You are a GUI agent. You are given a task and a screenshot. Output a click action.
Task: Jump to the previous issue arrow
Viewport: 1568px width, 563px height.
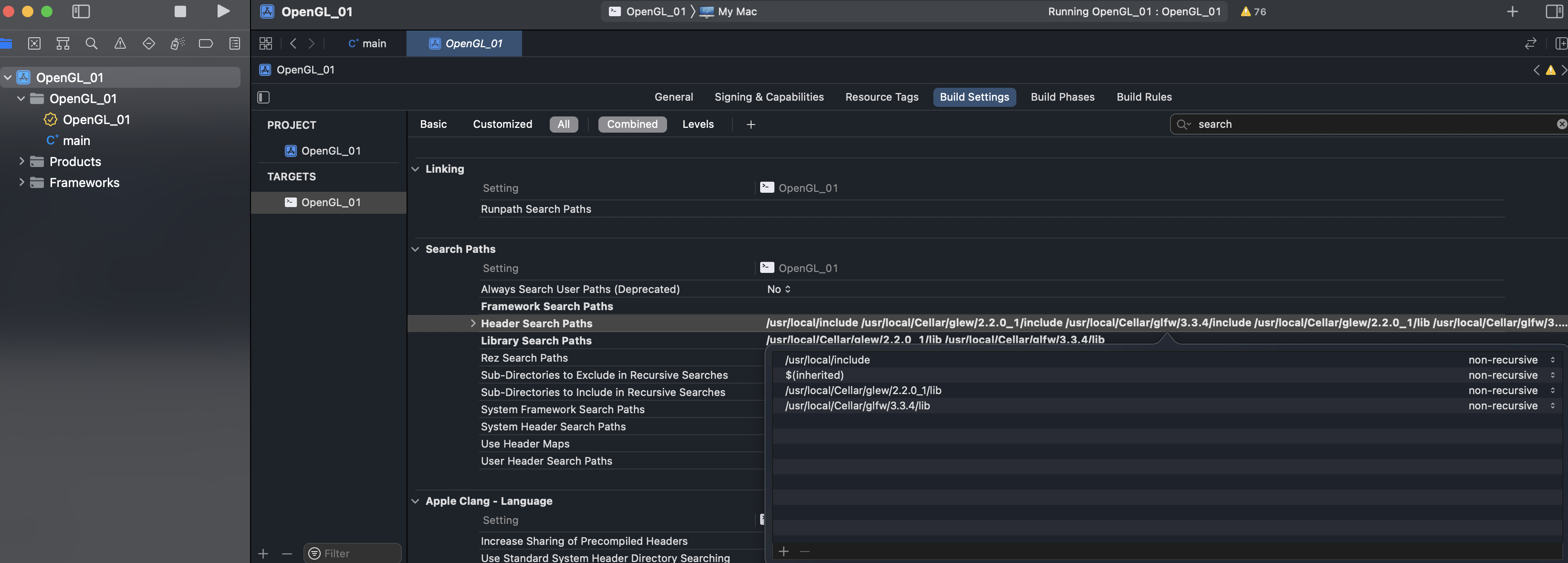tap(1537, 70)
